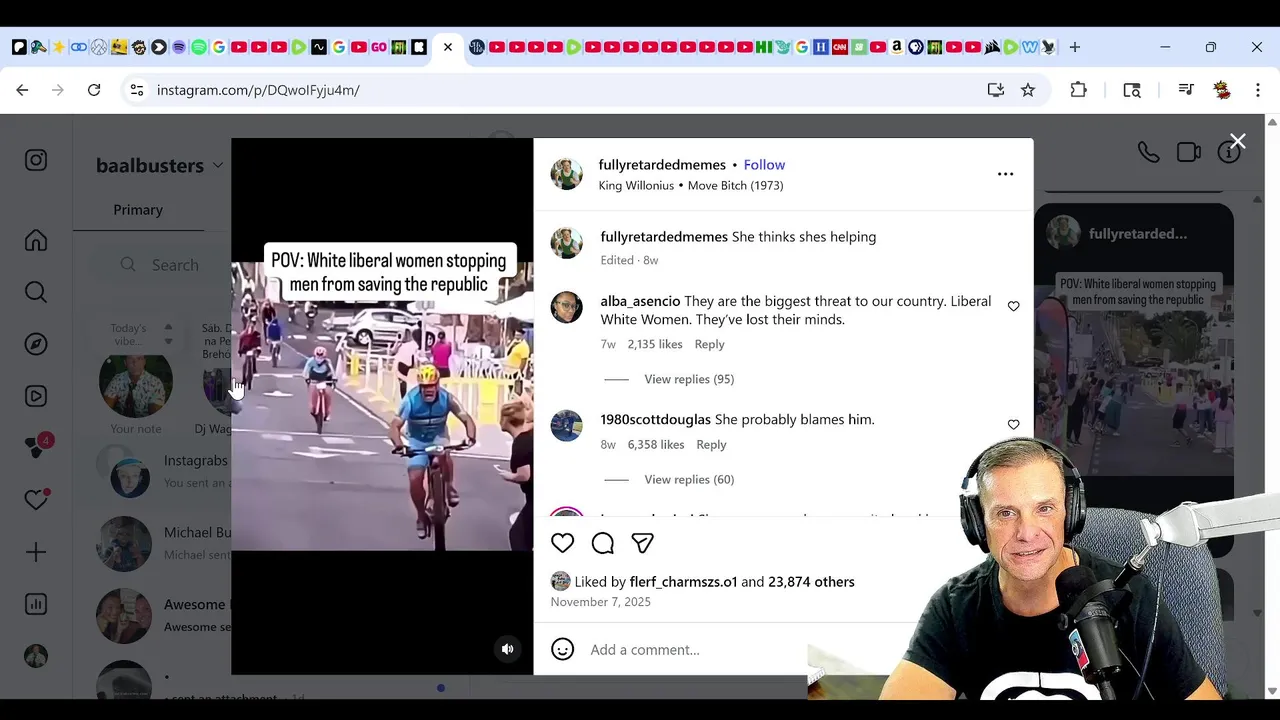This screenshot has height=720, width=1280.
Task: Open Instagrabs conversation
Action: [164, 470]
